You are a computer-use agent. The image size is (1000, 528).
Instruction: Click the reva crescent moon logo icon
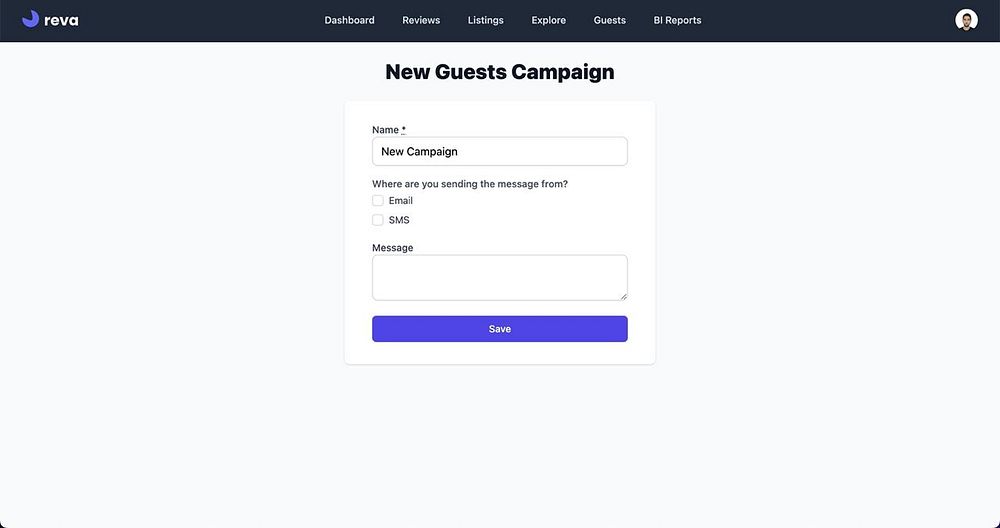coord(30,19)
